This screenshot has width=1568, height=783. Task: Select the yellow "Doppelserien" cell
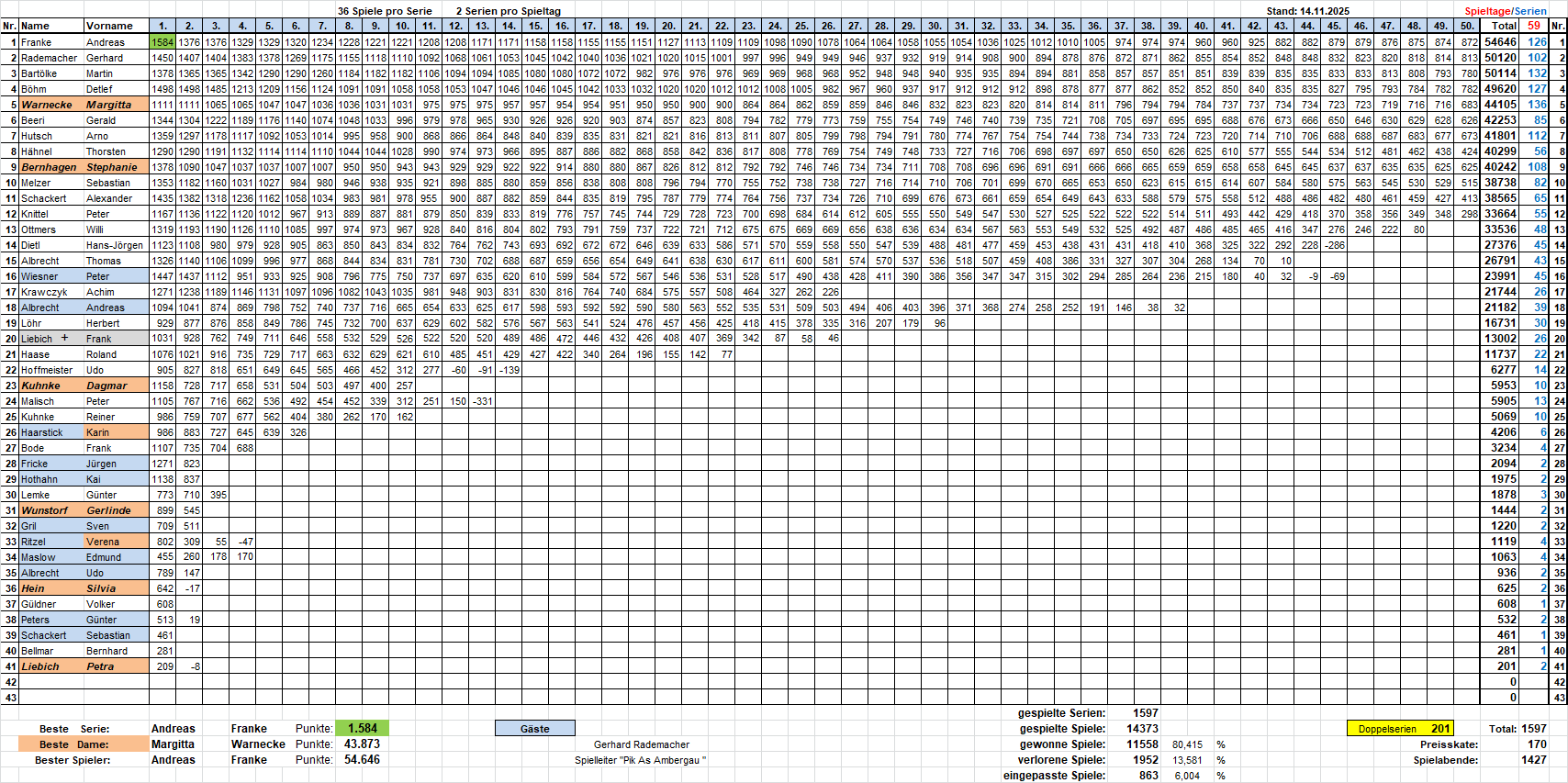[1400, 729]
